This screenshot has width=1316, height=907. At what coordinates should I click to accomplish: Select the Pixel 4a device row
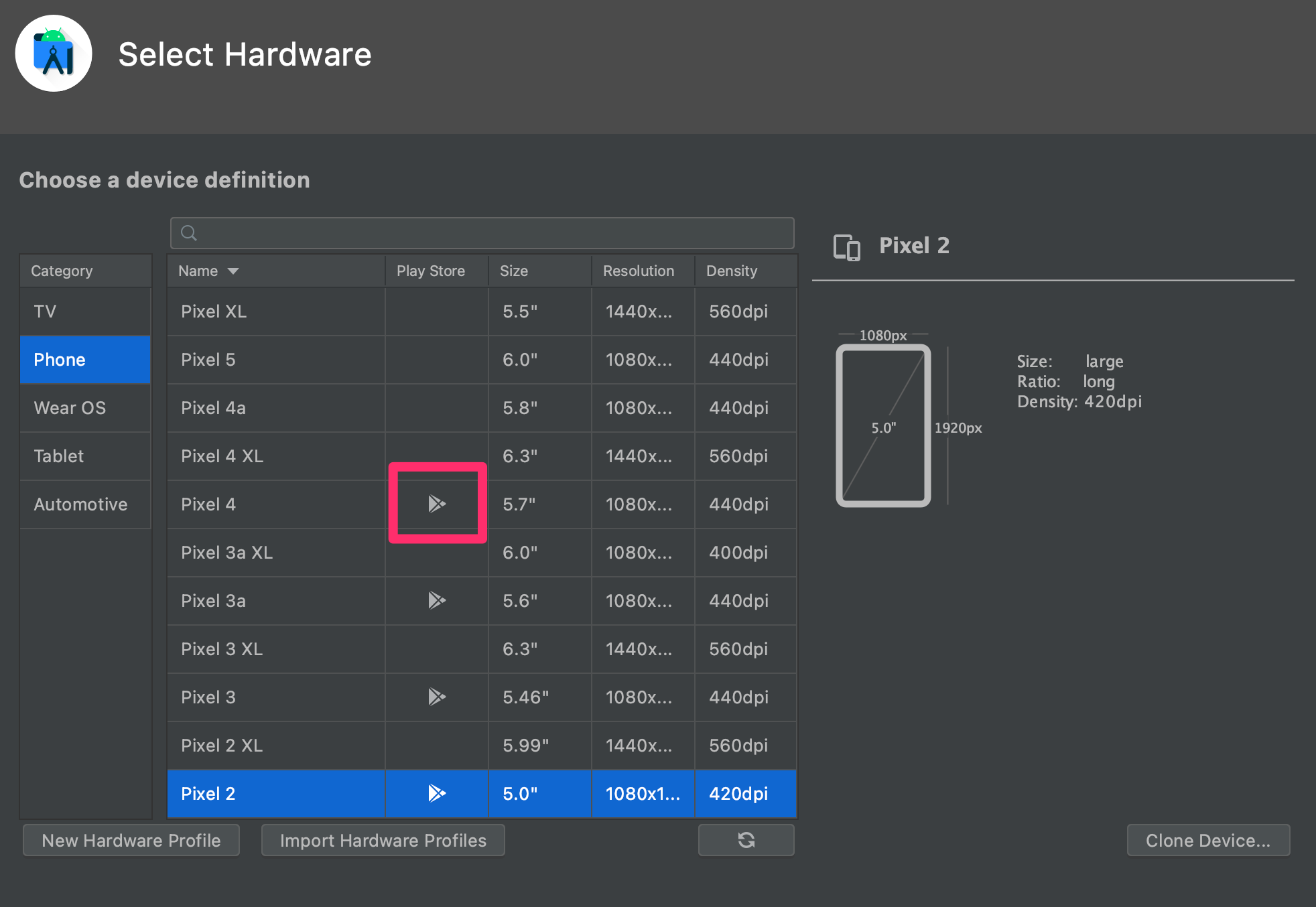pos(482,408)
